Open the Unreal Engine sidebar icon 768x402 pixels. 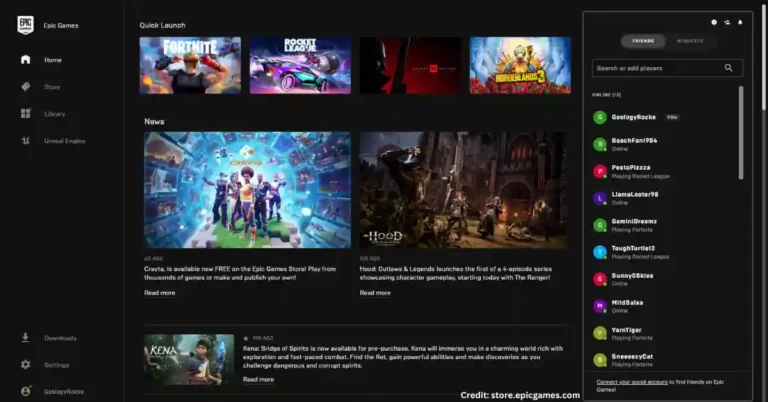[25, 141]
